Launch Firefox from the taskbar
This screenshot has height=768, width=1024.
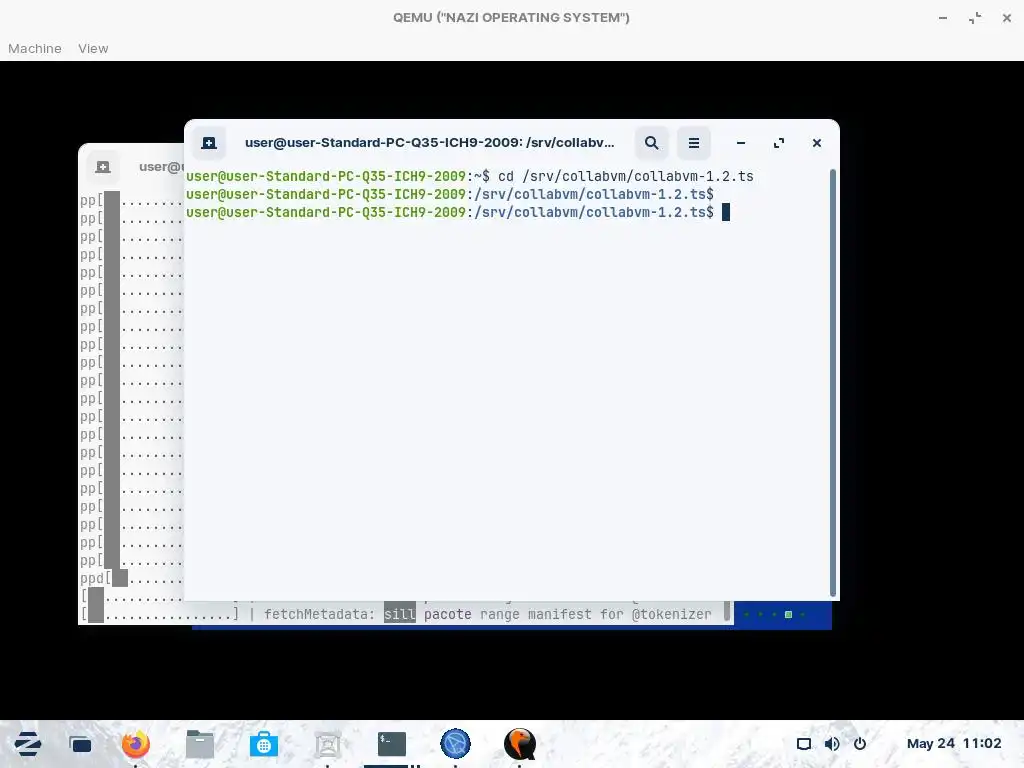point(136,743)
